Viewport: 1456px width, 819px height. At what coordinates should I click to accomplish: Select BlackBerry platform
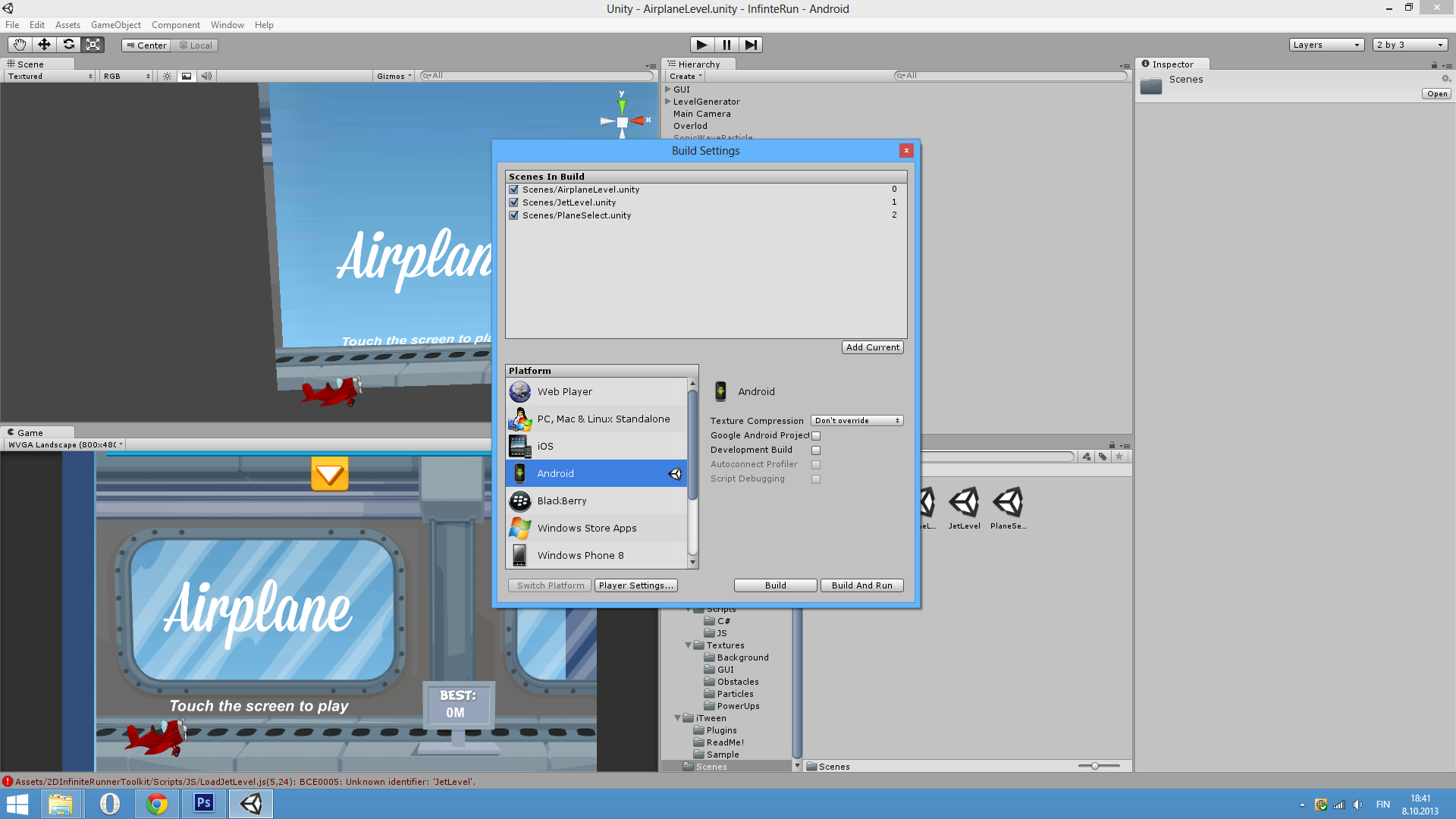click(x=597, y=500)
